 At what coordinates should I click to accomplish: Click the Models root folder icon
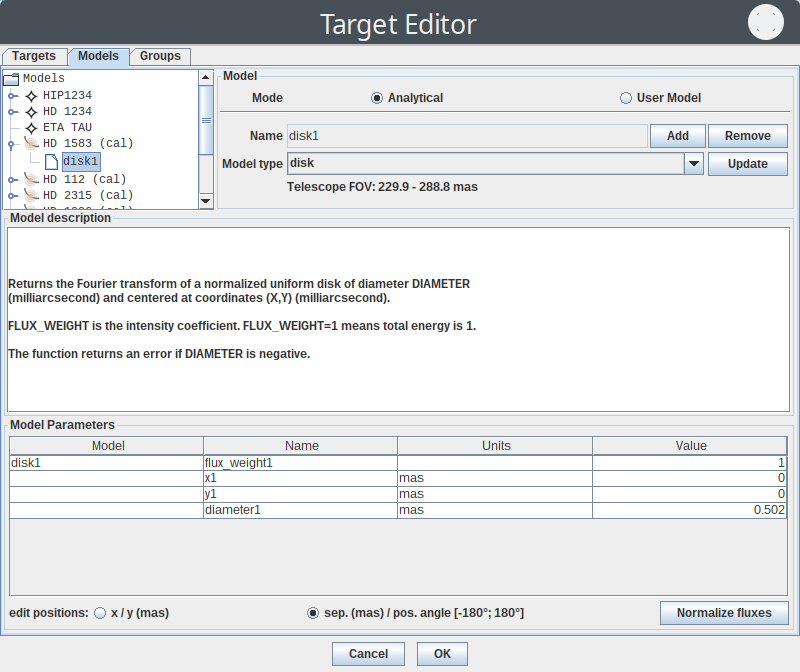pyautogui.click(x=12, y=78)
